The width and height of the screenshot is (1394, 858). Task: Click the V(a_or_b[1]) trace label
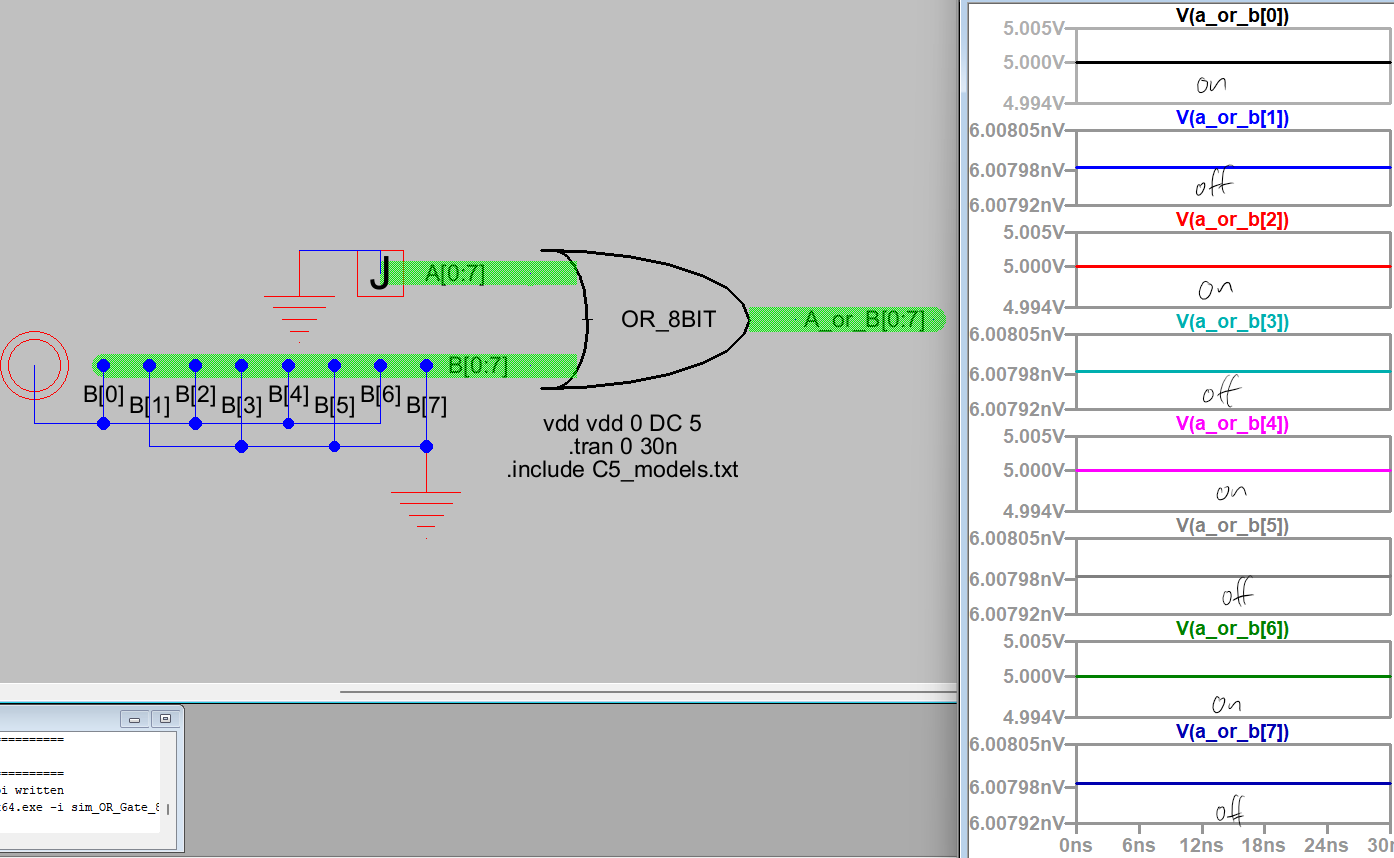1232,118
